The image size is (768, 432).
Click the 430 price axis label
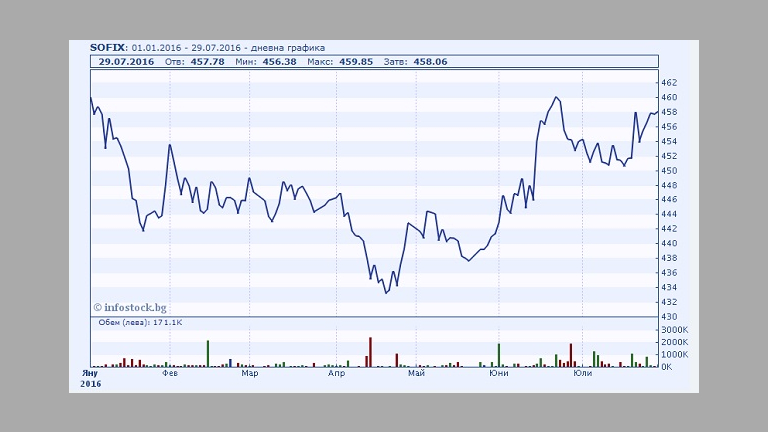(669, 317)
